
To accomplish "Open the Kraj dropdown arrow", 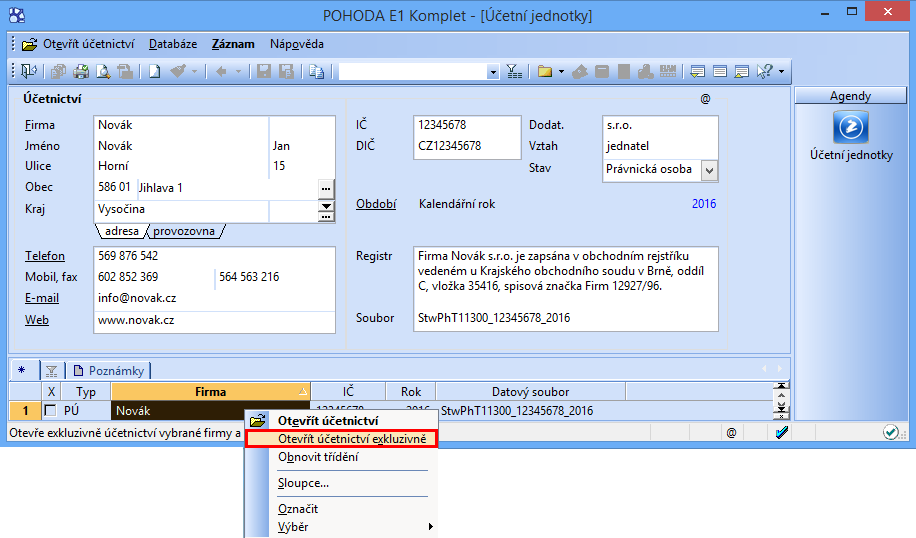I will pos(326,206).
